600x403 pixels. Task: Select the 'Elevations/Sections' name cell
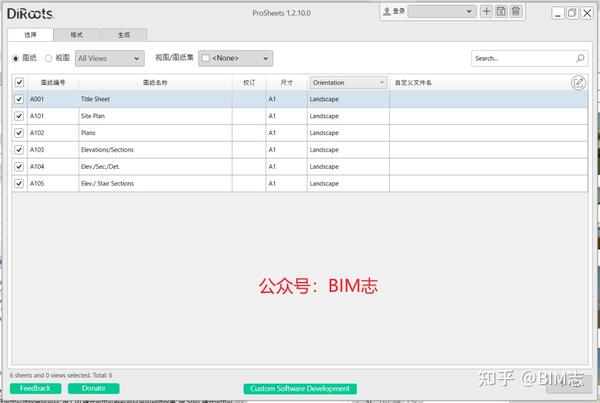tap(155, 150)
